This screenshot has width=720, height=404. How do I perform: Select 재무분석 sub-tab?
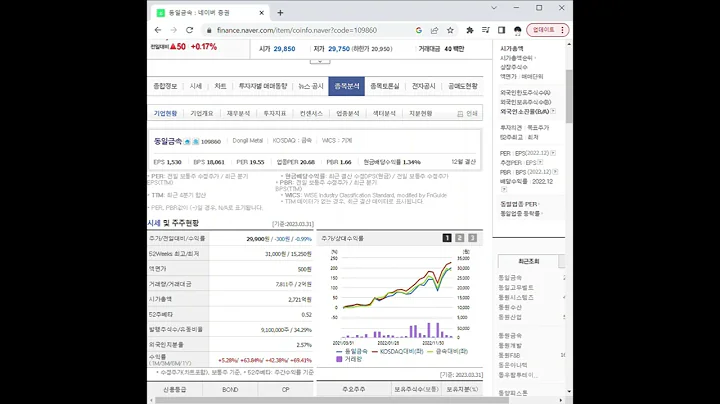coord(238,113)
